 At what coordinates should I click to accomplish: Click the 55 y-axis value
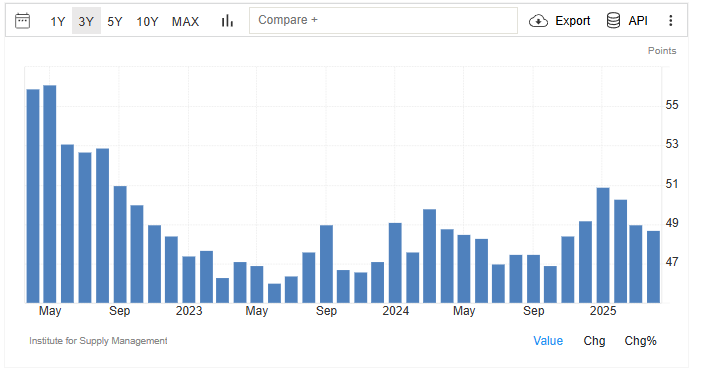pyautogui.click(x=672, y=105)
